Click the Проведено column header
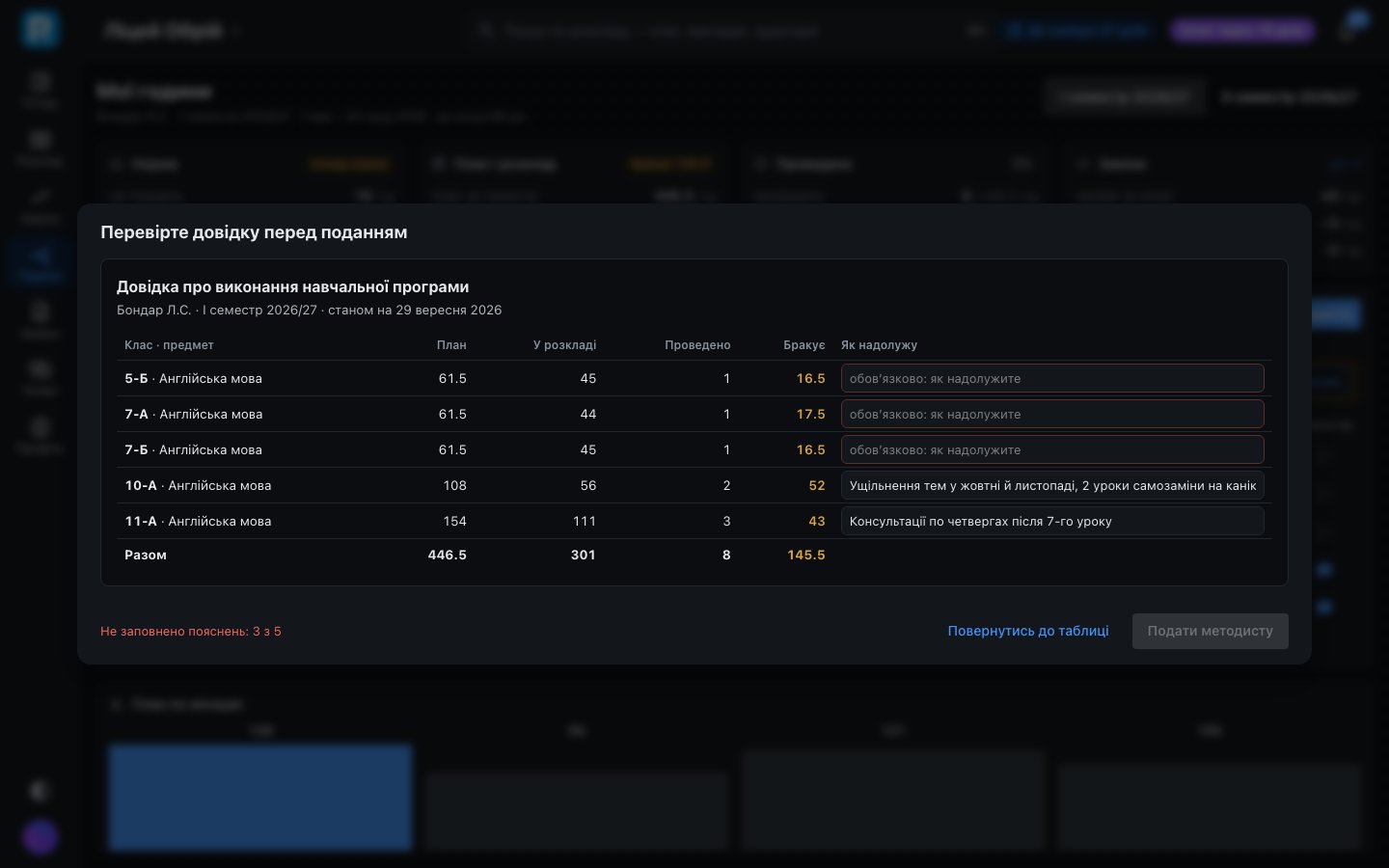 click(697, 344)
